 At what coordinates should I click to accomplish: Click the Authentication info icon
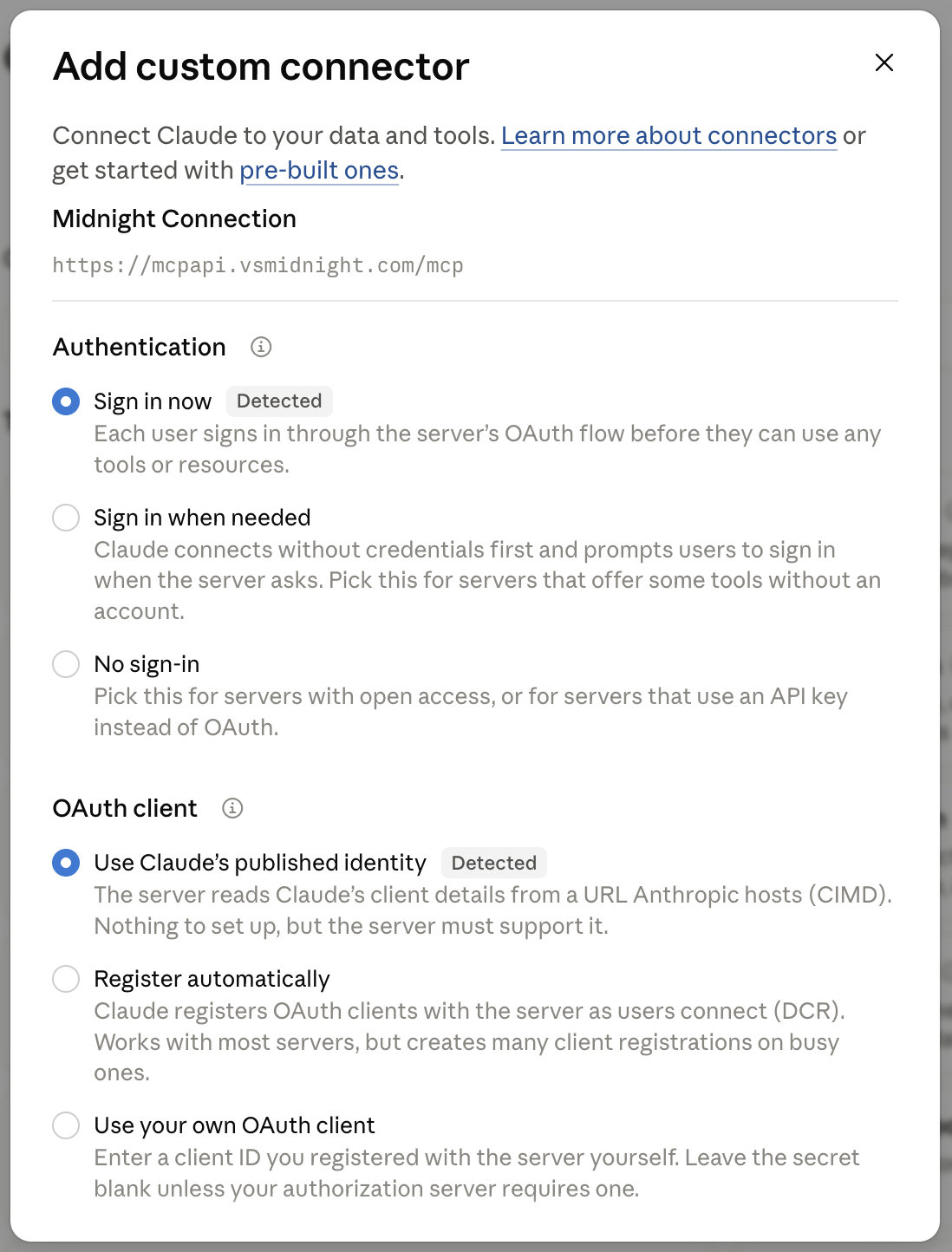coord(261,347)
